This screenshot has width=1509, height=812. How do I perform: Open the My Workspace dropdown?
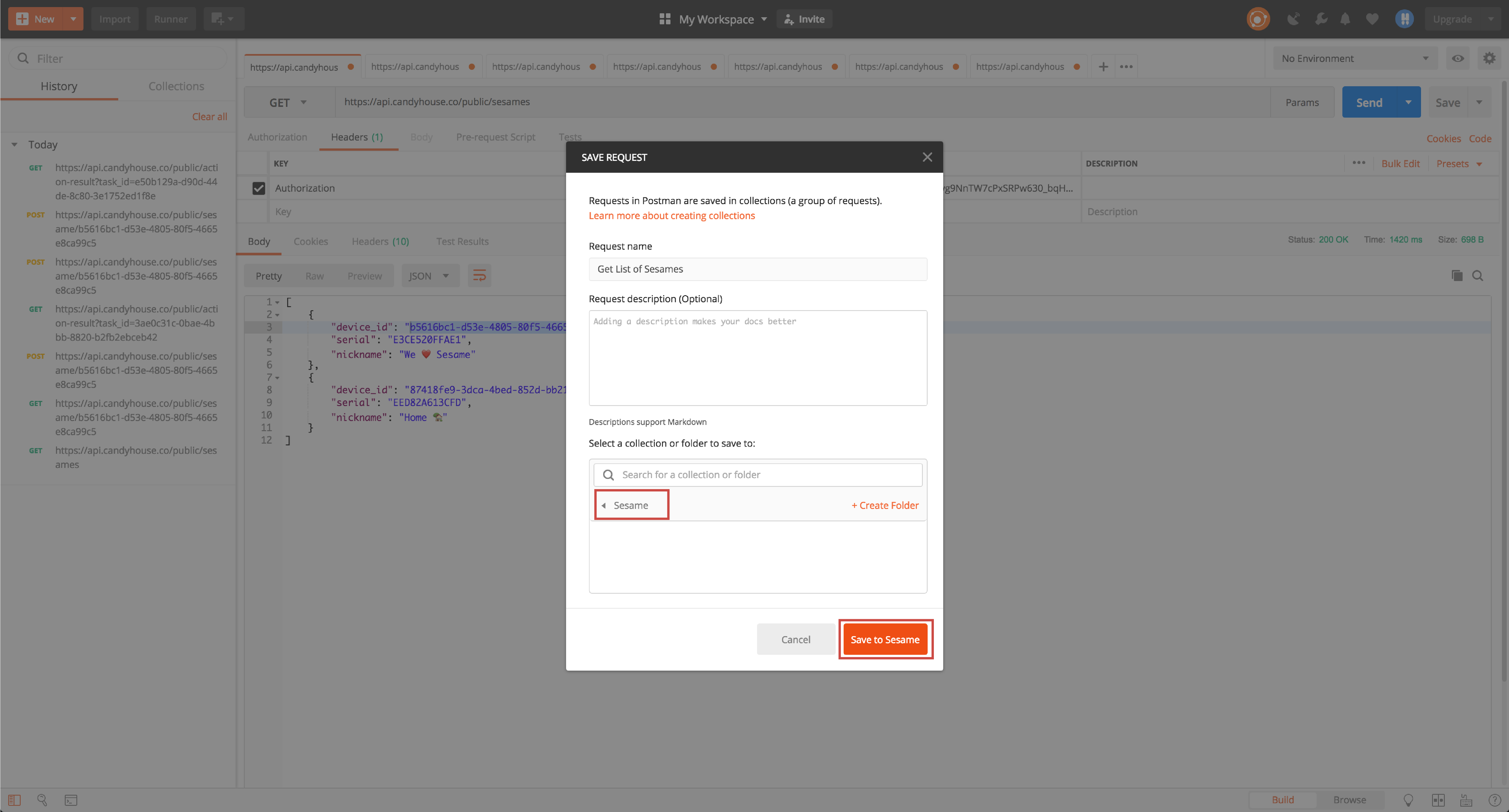(x=723, y=19)
